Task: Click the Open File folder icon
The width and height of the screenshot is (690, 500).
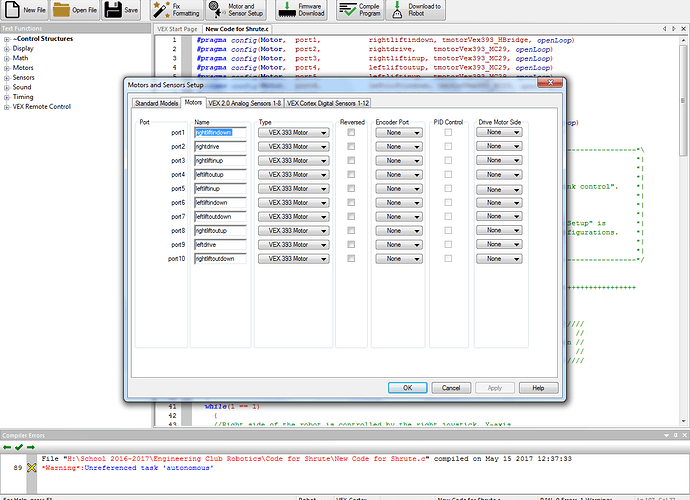Action: click(x=61, y=10)
